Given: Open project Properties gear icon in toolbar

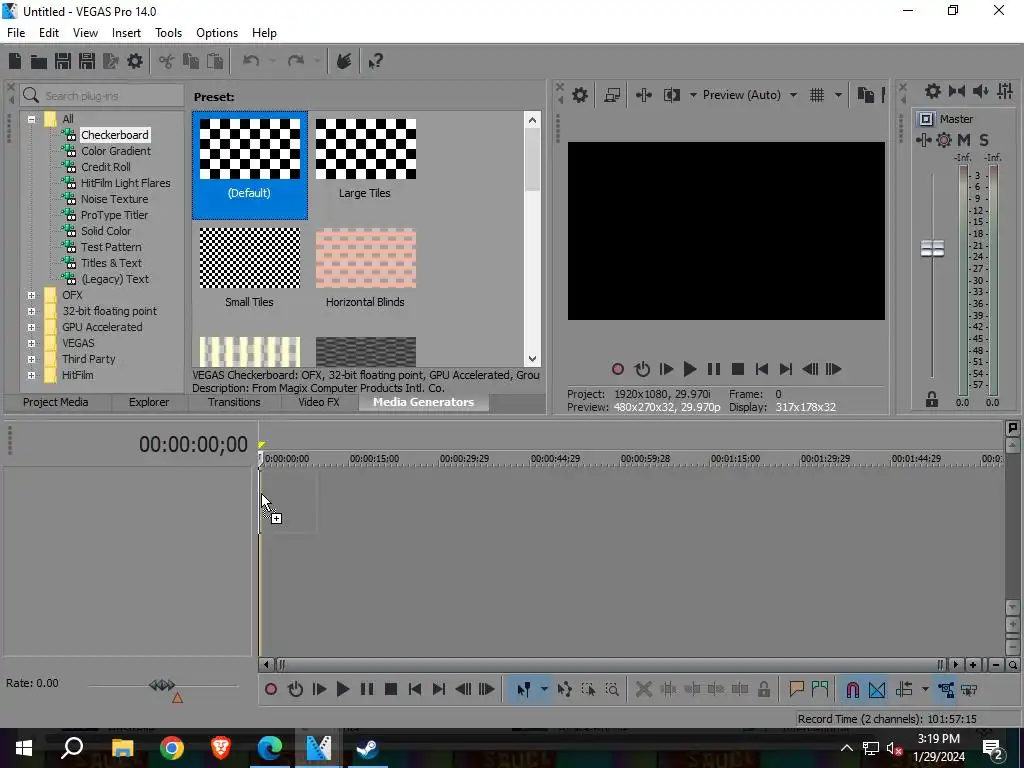Looking at the screenshot, I should 135,61.
